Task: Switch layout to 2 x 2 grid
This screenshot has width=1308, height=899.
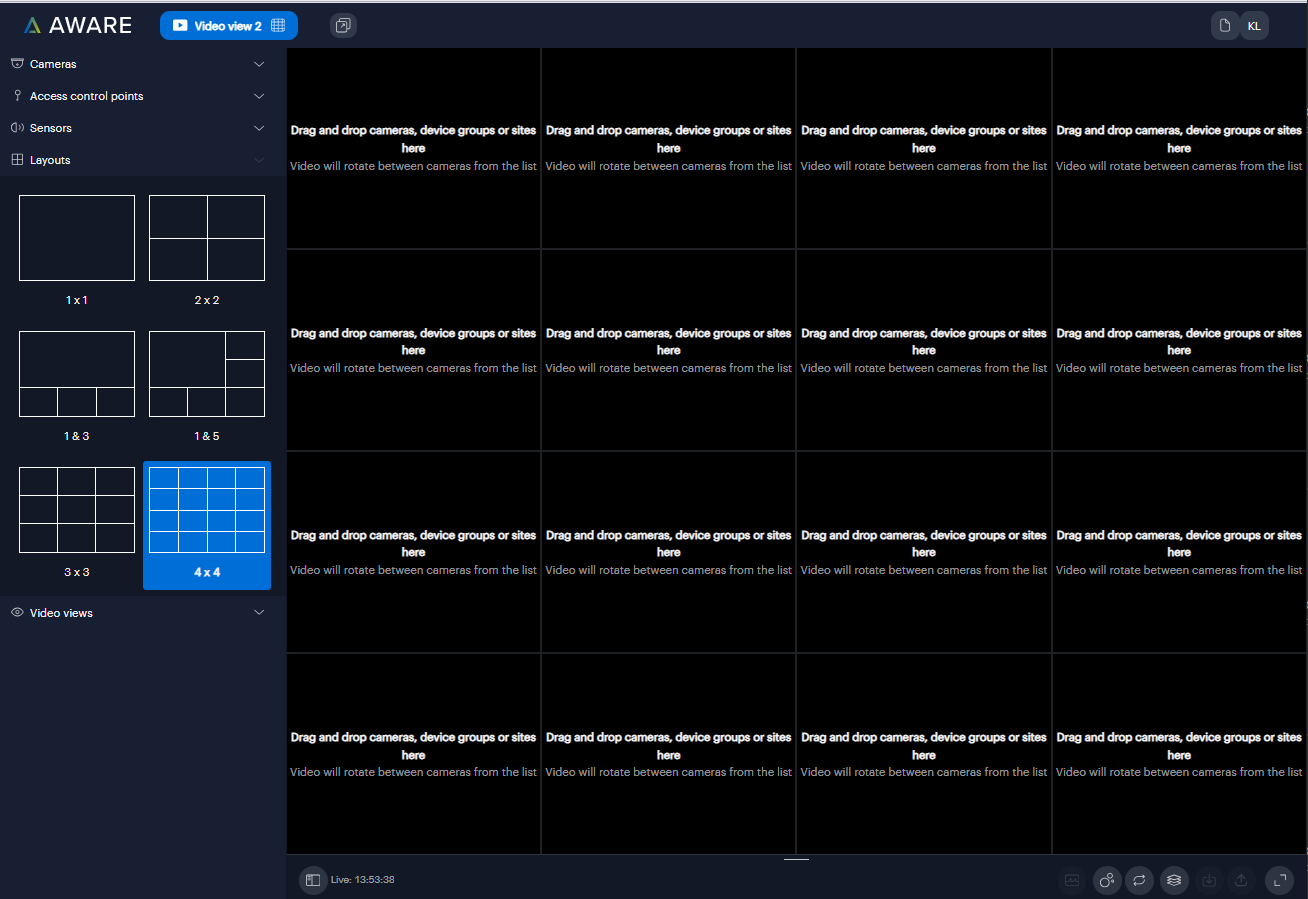Action: 207,238
